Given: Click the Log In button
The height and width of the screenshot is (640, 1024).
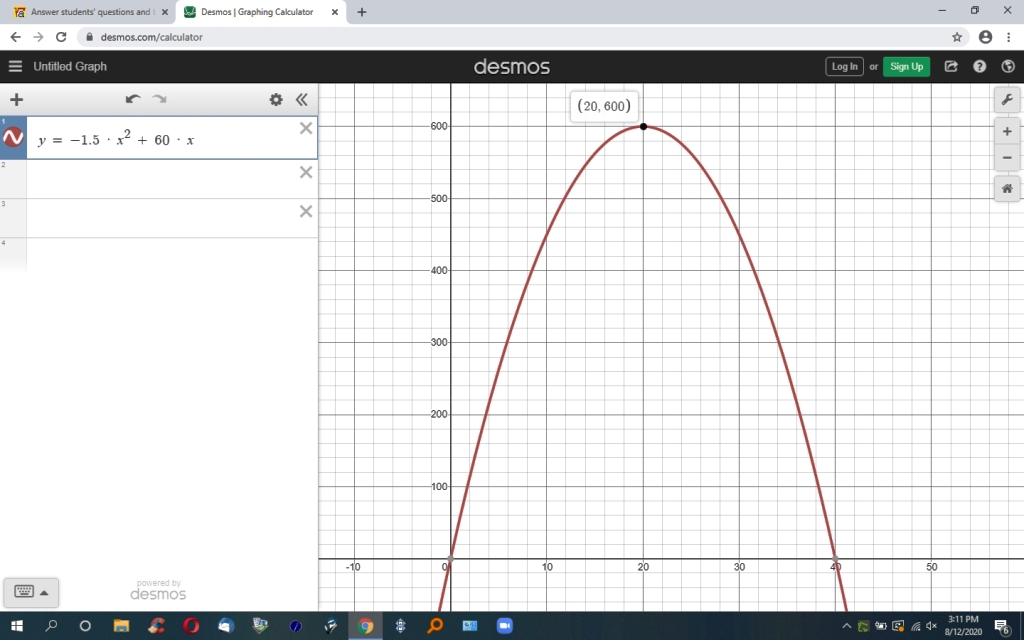Looking at the screenshot, I should (844, 67).
